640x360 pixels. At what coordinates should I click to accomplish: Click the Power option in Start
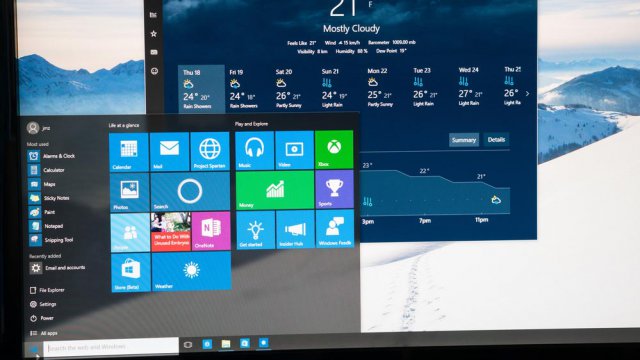pyautogui.click(x=42, y=318)
